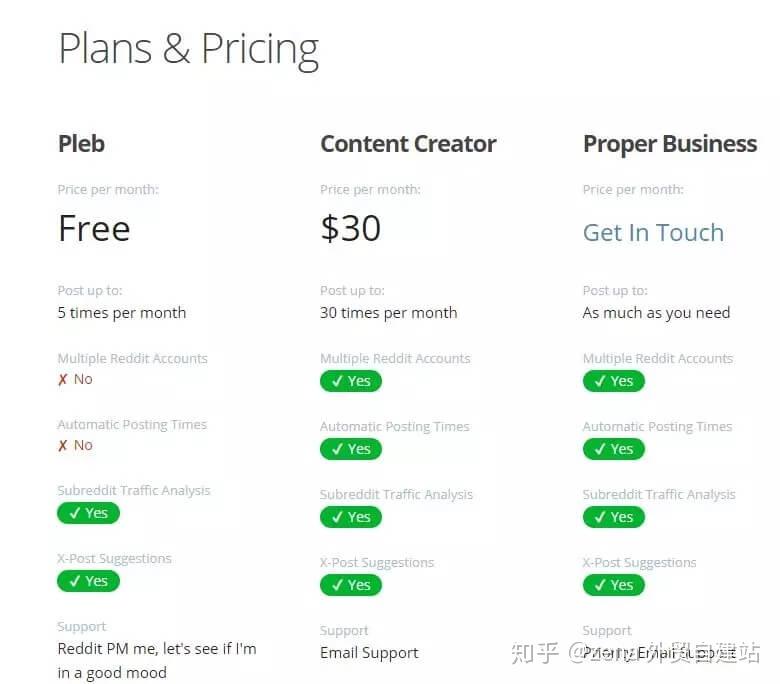
Task: Click the Get In Touch link
Action: (x=653, y=233)
